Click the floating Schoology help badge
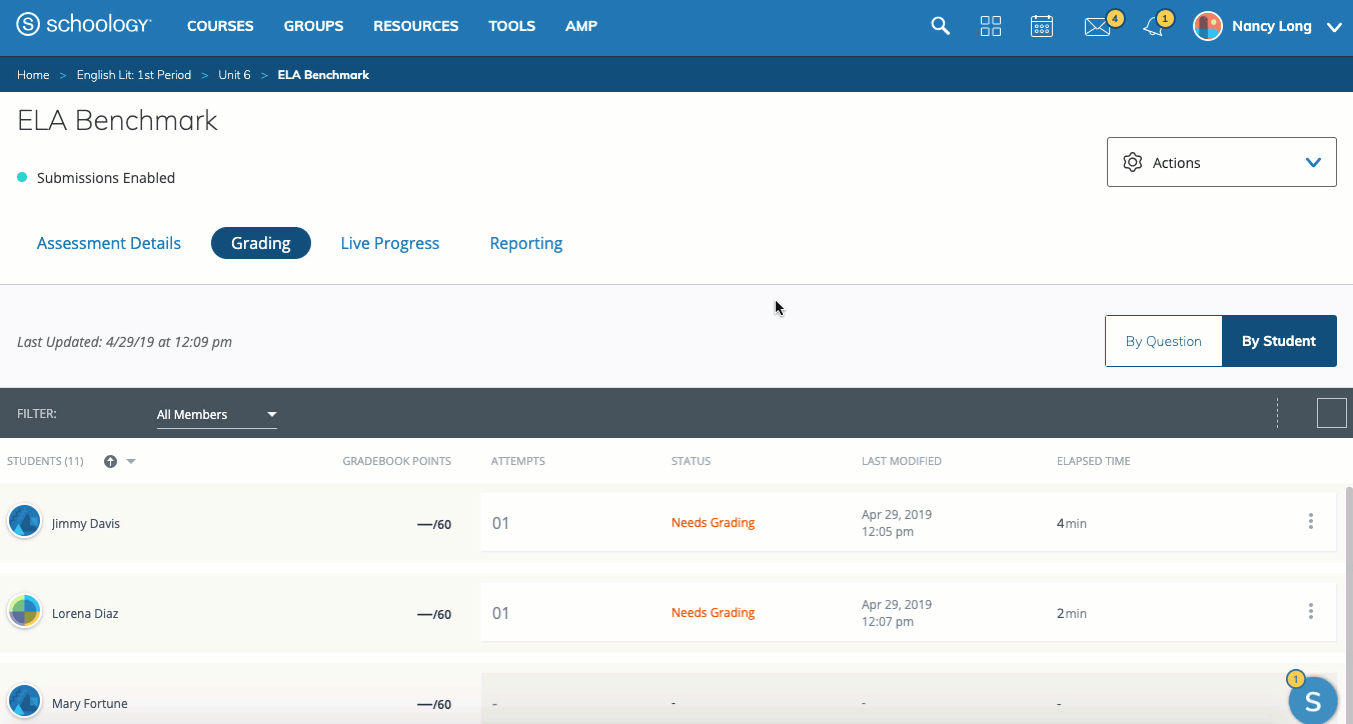The image size is (1353, 724). 1312,698
